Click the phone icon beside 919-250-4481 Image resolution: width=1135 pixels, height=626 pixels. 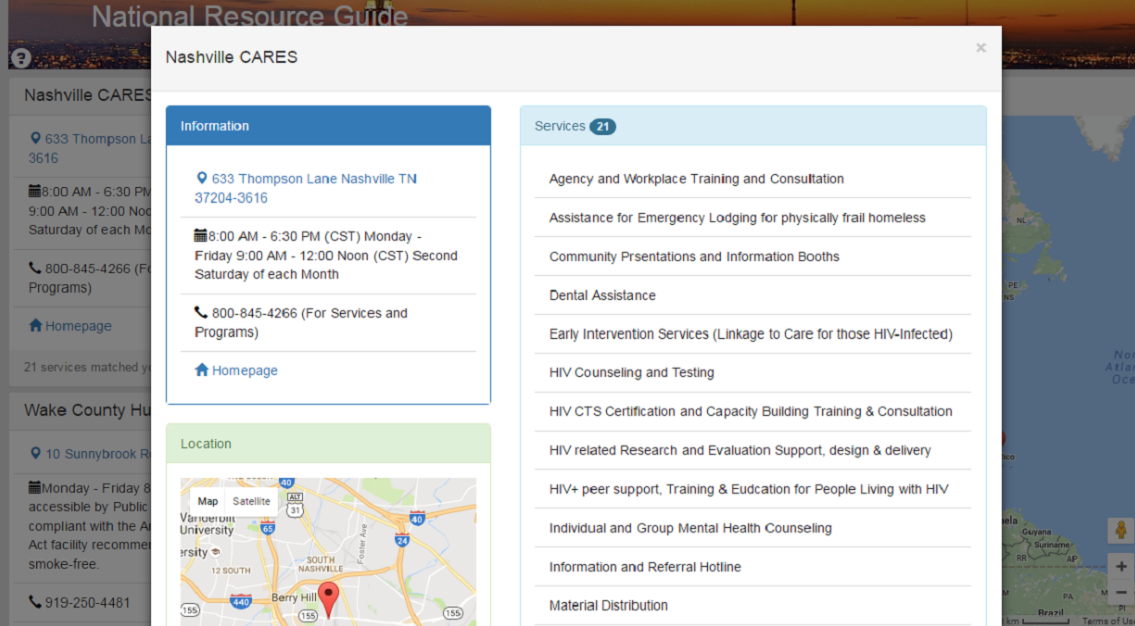(35, 601)
